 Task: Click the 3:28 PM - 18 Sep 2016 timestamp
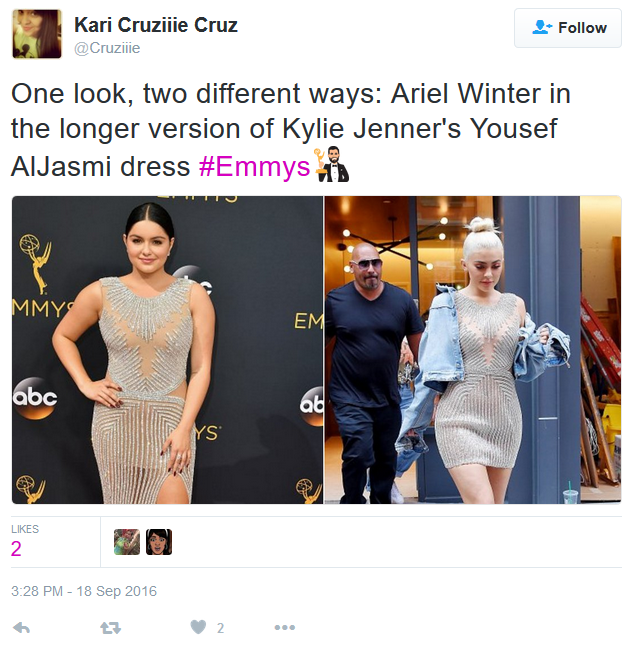[x=84, y=591]
